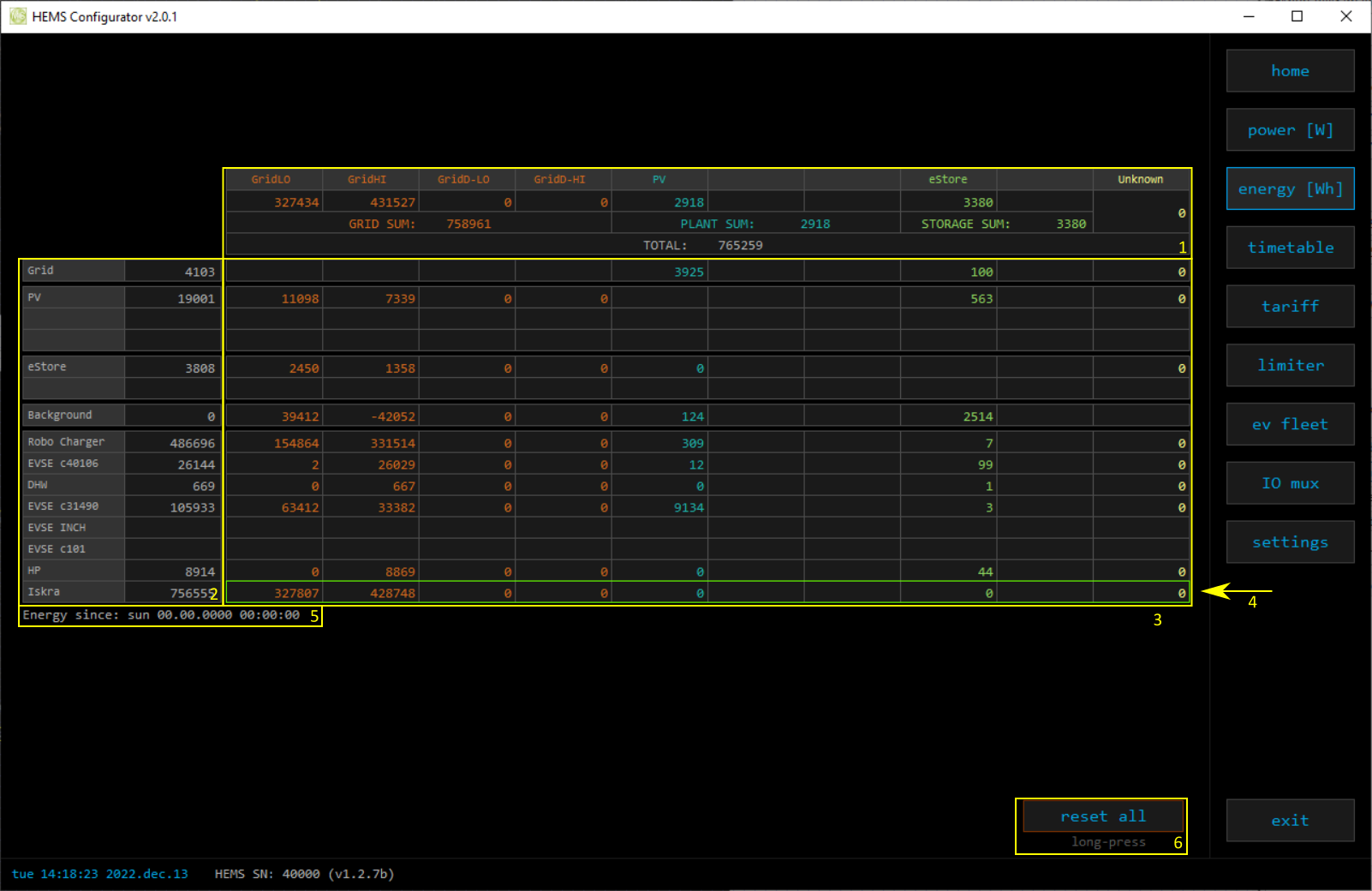Click the HEMS Configurator app icon
1372x891 pixels.
(18, 16)
